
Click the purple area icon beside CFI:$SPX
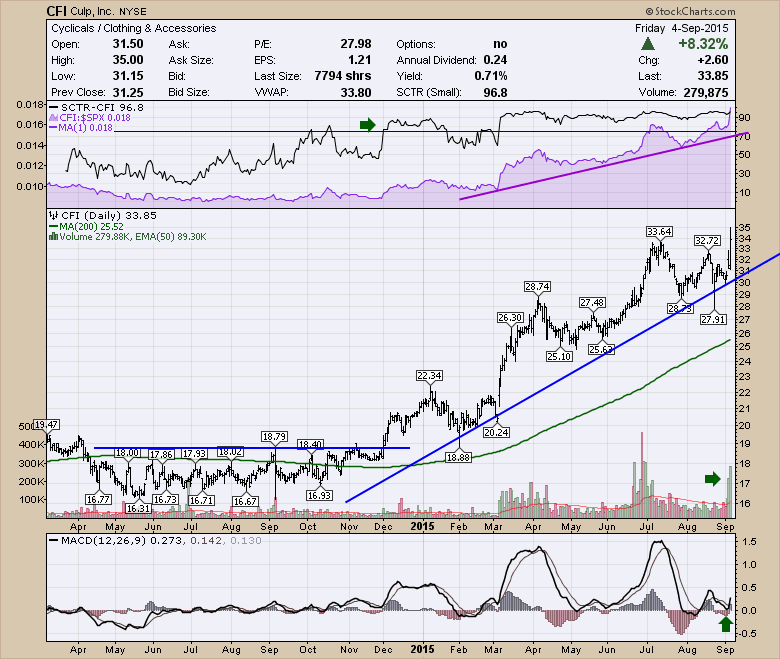[54, 118]
